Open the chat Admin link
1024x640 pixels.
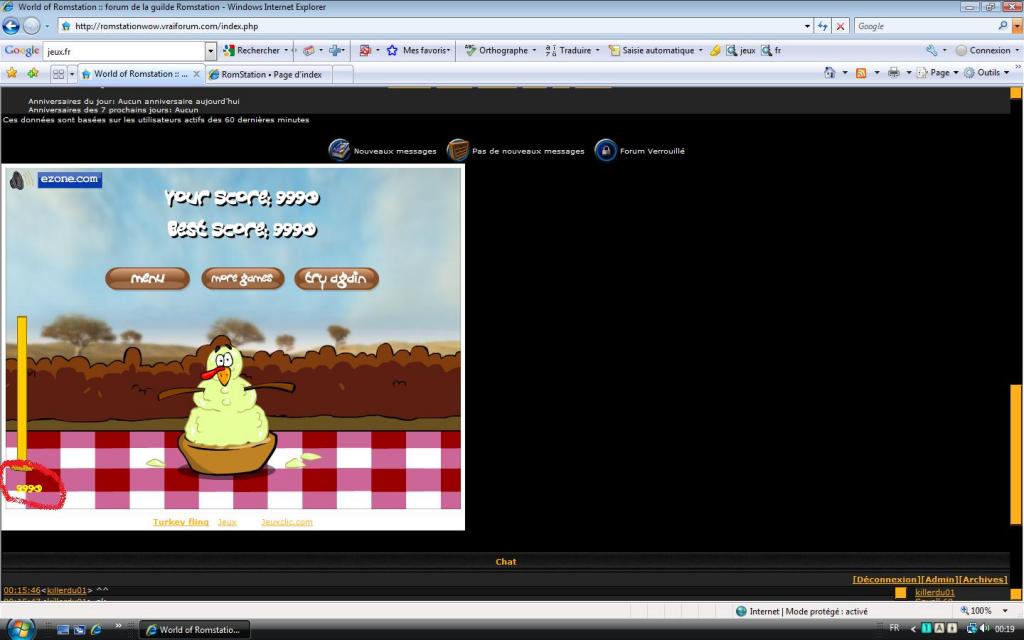tap(940, 579)
